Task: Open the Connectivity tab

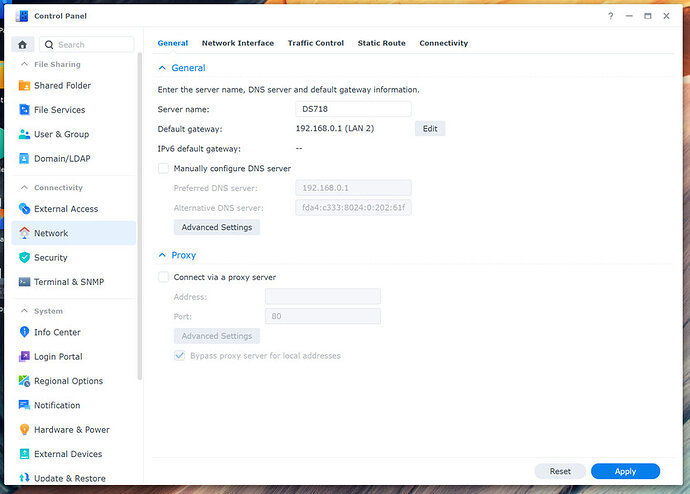Action: (x=444, y=43)
